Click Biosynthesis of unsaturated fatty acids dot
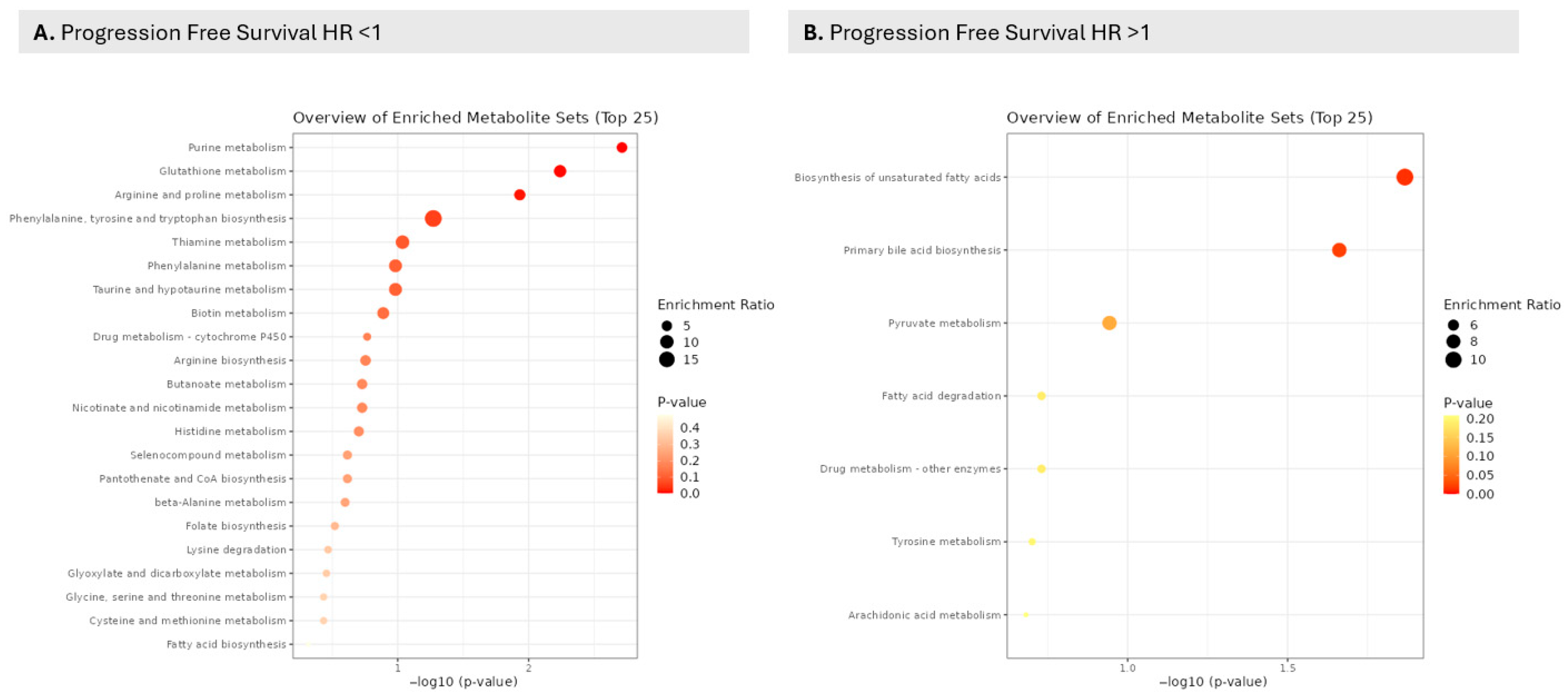The width and height of the screenshot is (1568, 695). 1404,177
